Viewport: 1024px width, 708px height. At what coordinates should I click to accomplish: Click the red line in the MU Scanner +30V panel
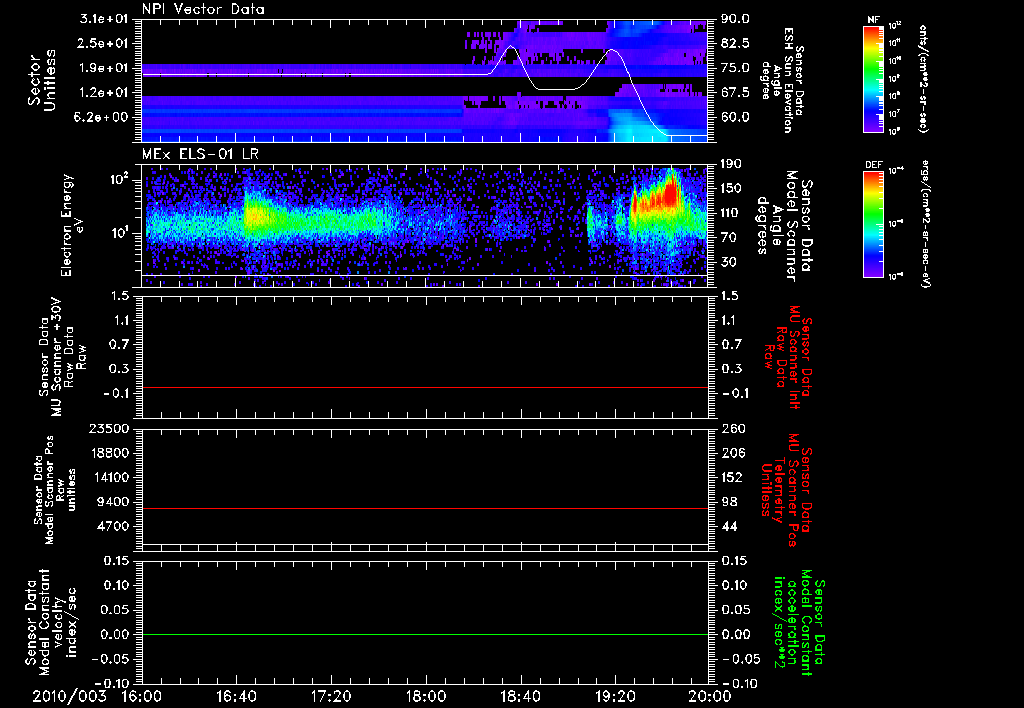(x=425, y=387)
